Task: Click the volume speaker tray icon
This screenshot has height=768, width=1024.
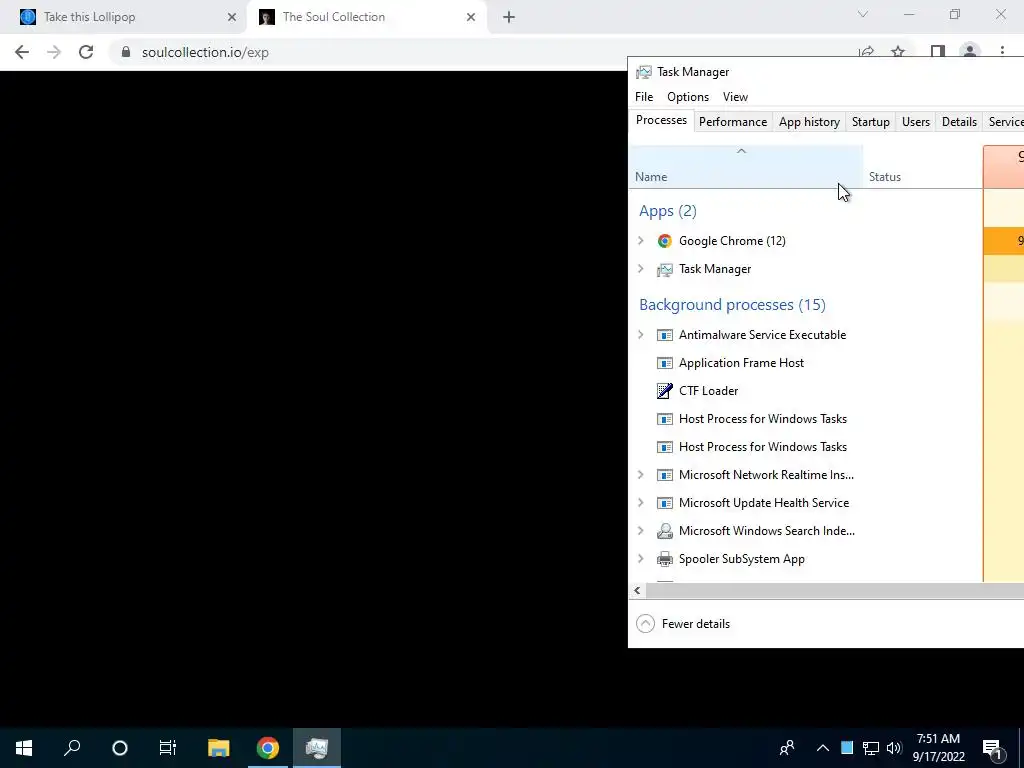Action: click(x=894, y=748)
